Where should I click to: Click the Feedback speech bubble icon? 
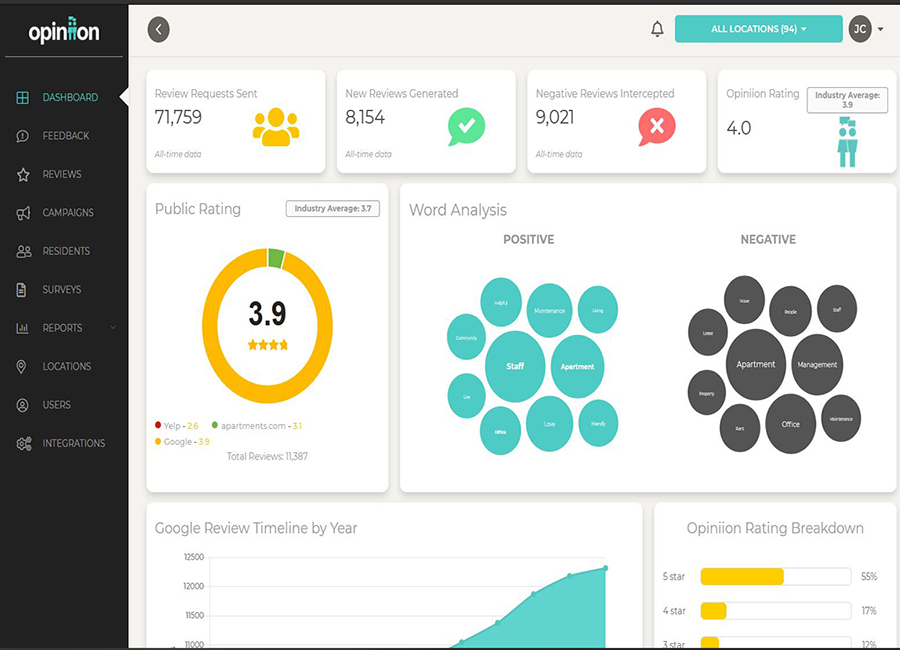click(x=23, y=136)
